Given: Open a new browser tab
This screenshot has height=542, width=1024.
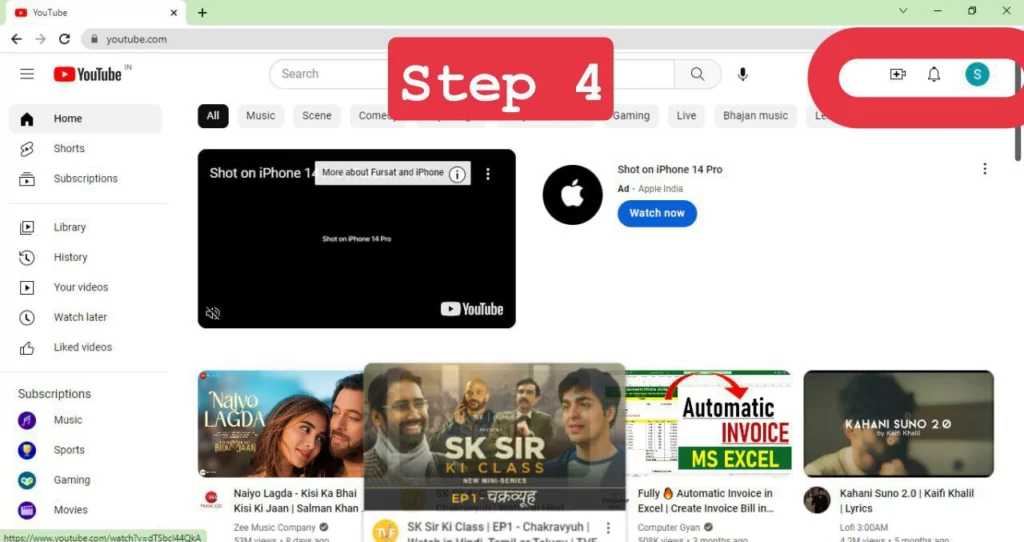Looking at the screenshot, I should [x=202, y=12].
